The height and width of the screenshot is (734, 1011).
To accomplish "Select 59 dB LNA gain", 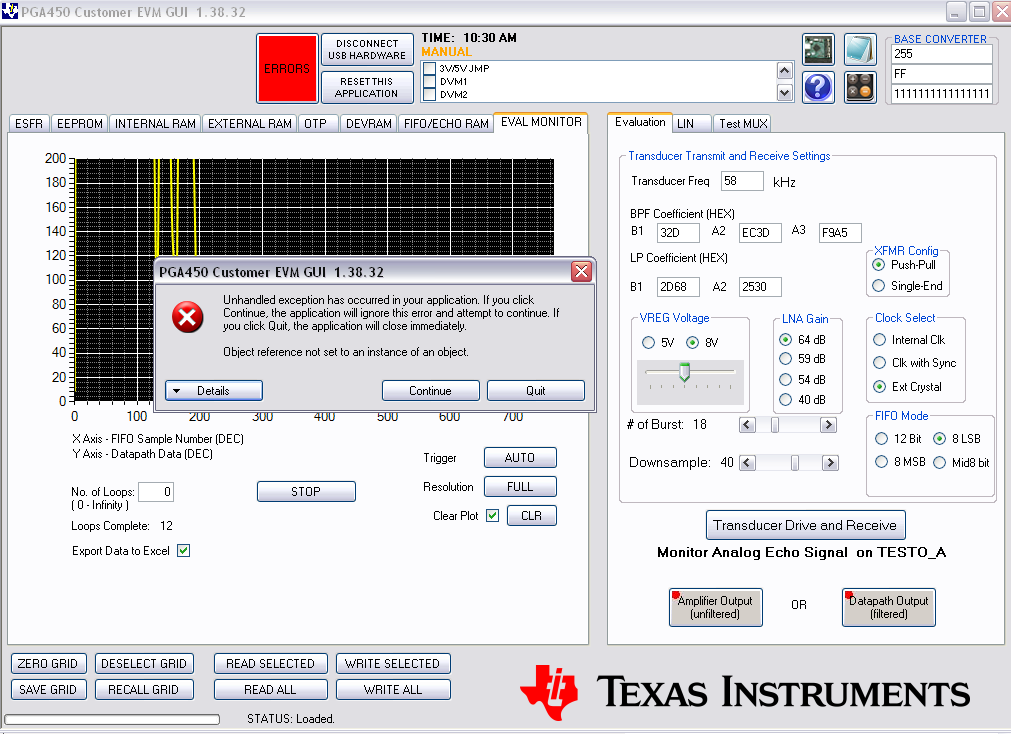I will (x=785, y=359).
